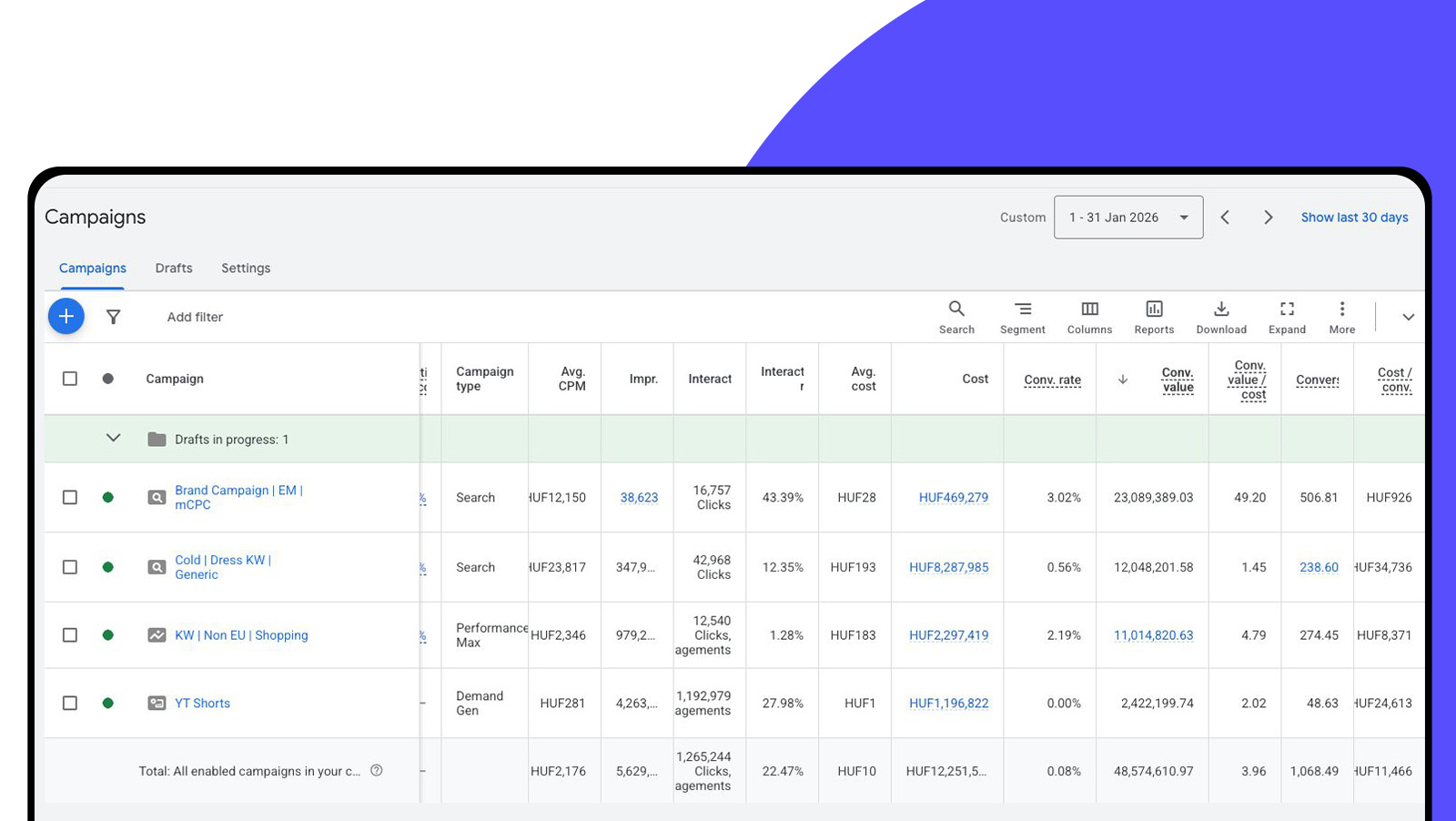Open the Search tool in toolbar

pyautogui.click(x=956, y=317)
